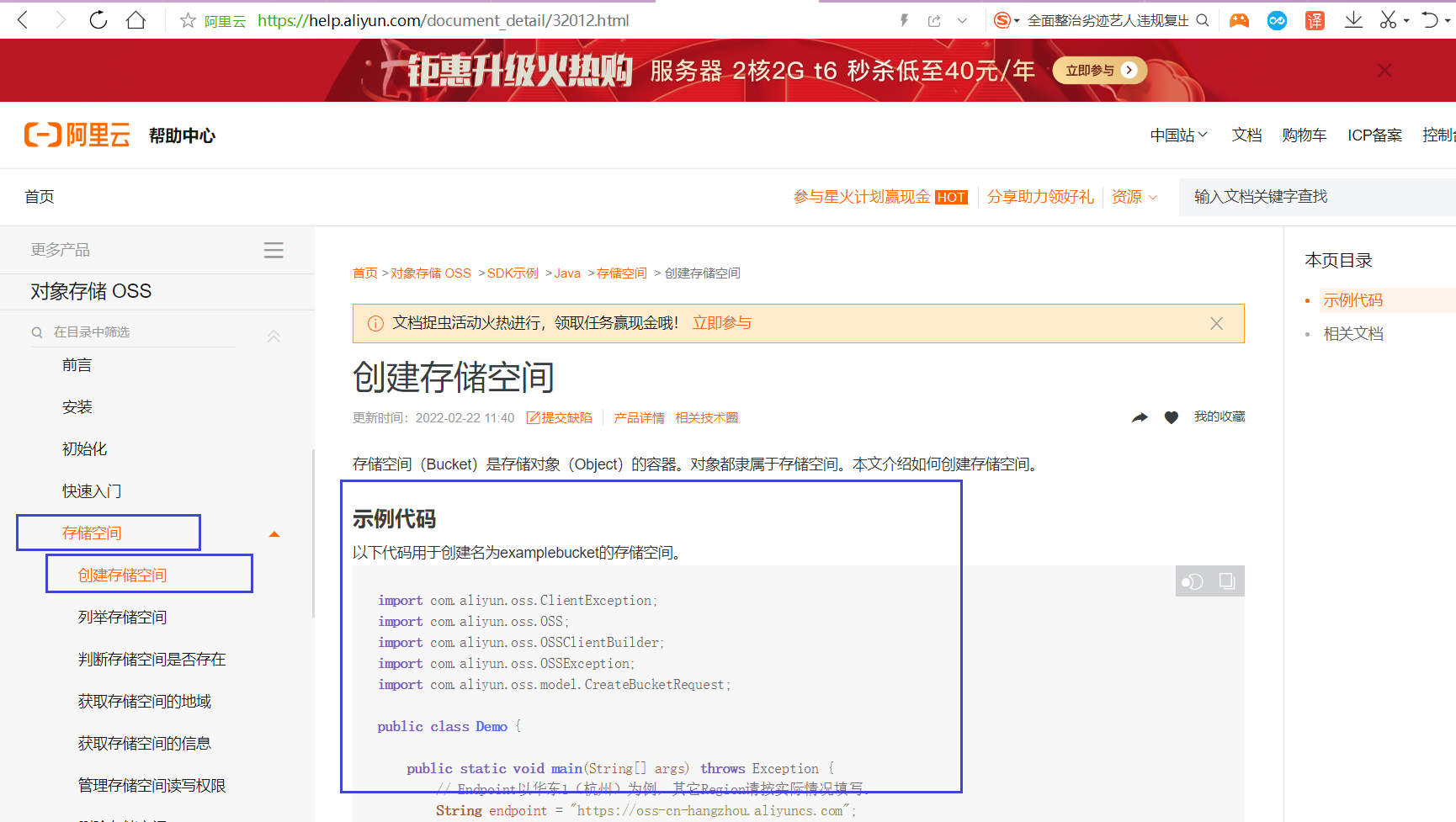The height and width of the screenshot is (822, 1456).
Task: Open 管理存储空间读写权限 in the sidebar
Action: coord(151,785)
